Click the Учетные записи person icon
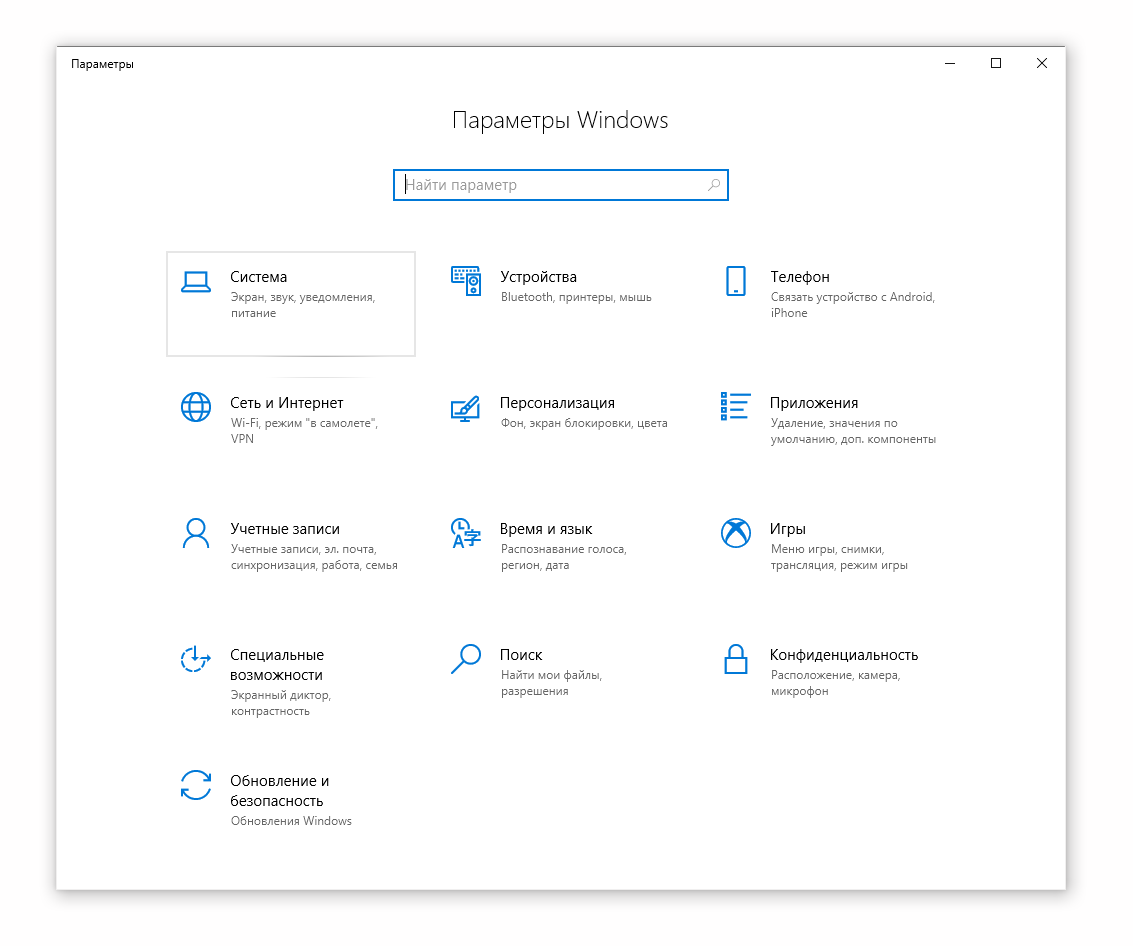The image size is (1133, 946). [196, 533]
